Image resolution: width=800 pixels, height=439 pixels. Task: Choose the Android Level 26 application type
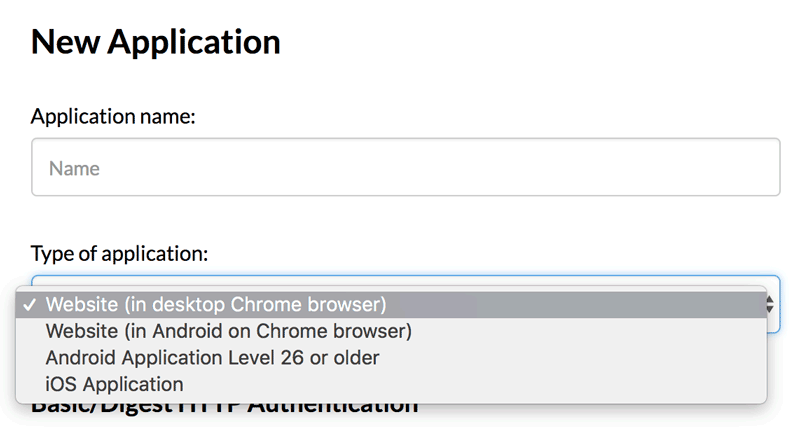[212, 357]
